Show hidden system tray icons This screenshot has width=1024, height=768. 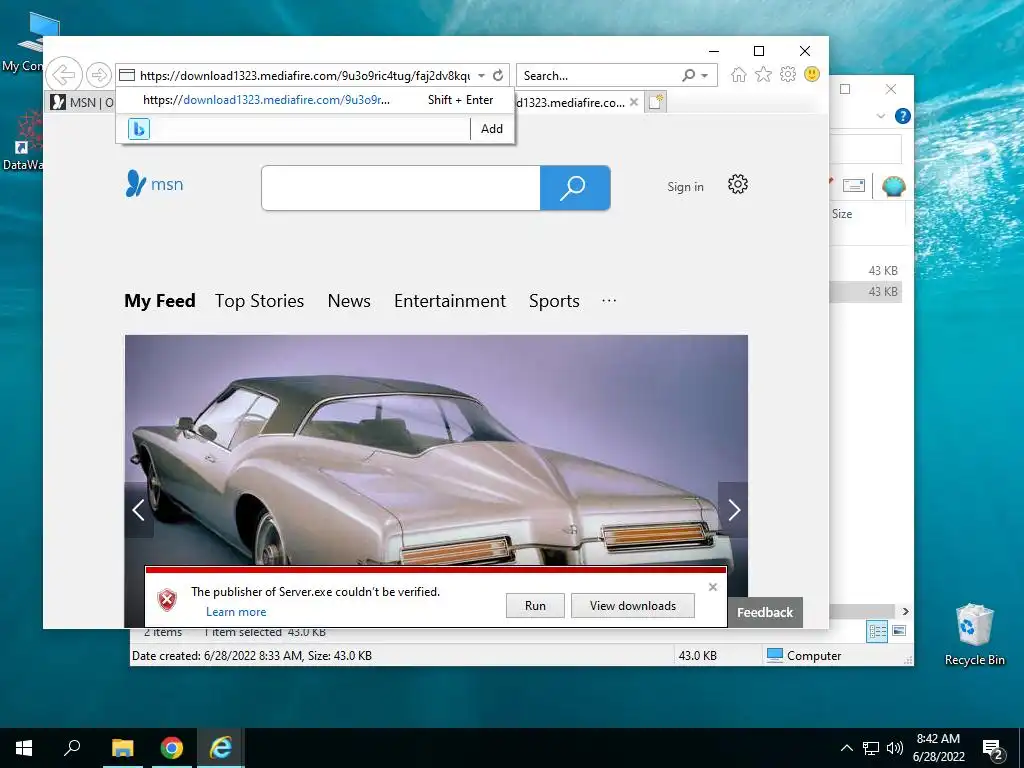[846, 748]
